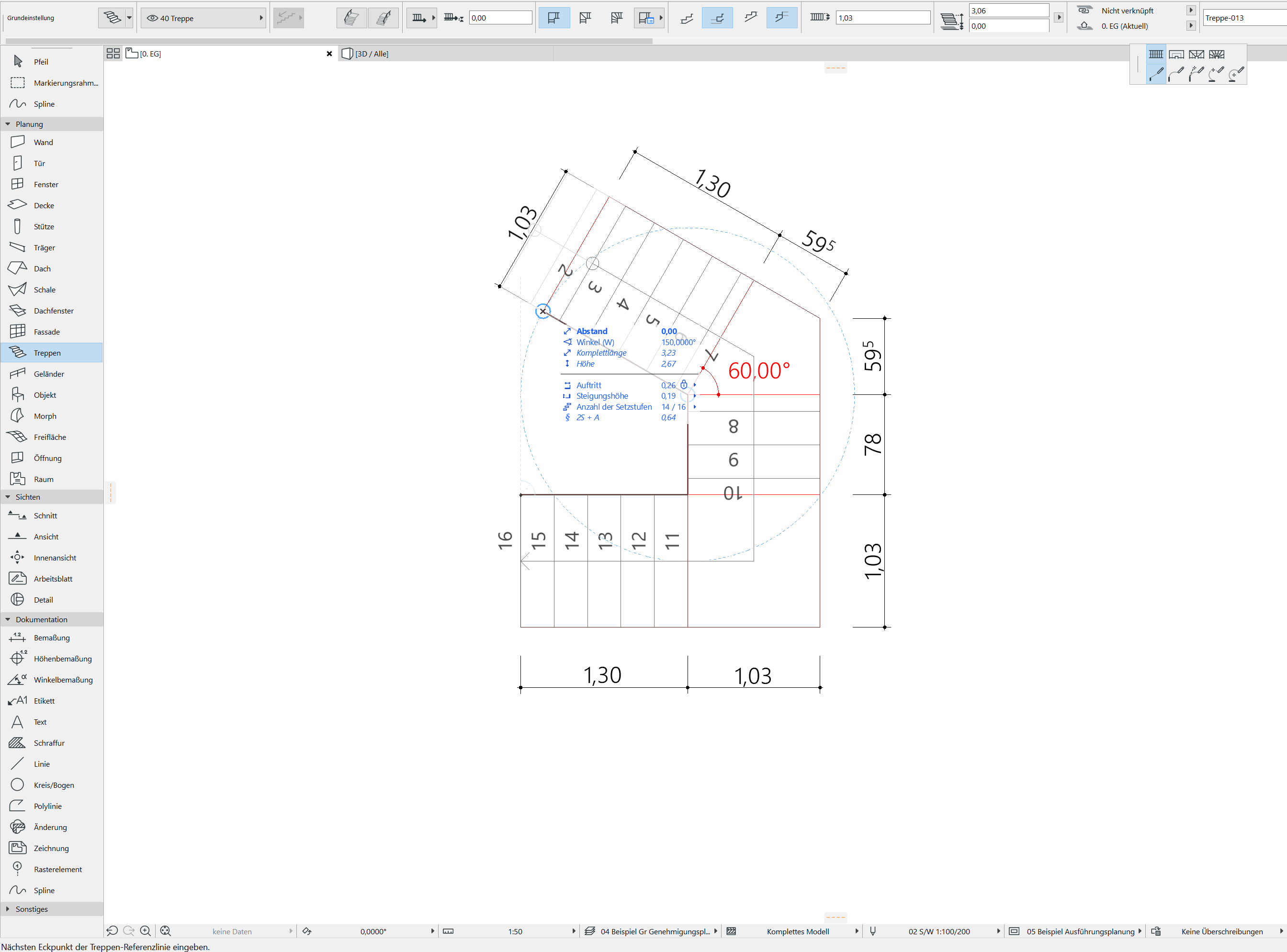
Task: Click the zoom in magnifier icon
Action: 146,931
